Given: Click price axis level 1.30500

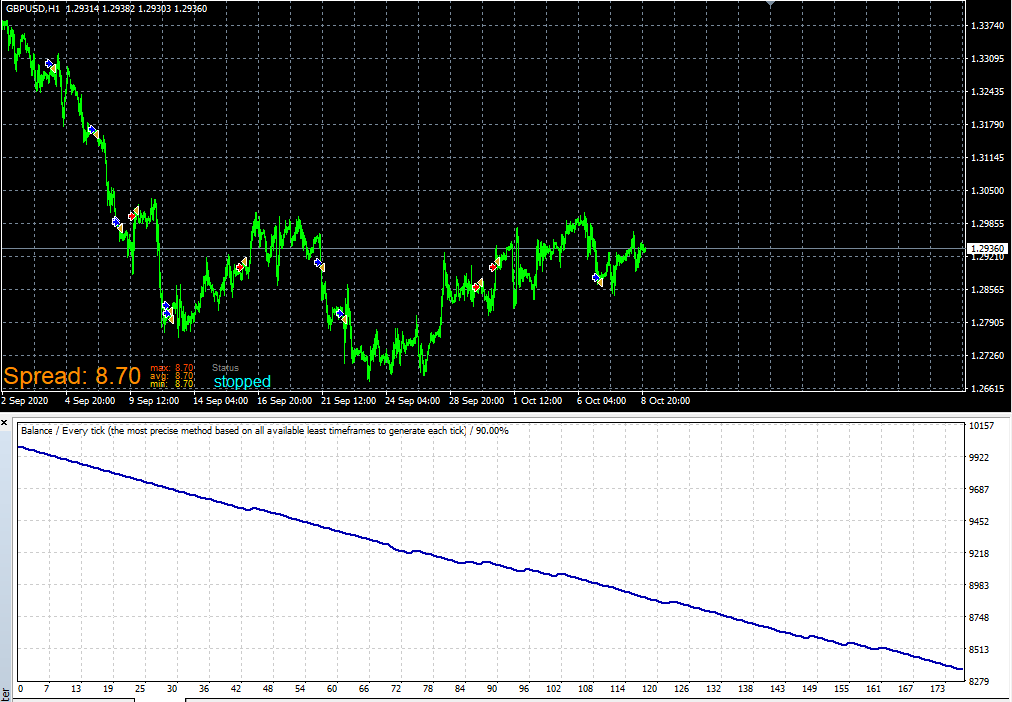Looking at the screenshot, I should point(987,190).
